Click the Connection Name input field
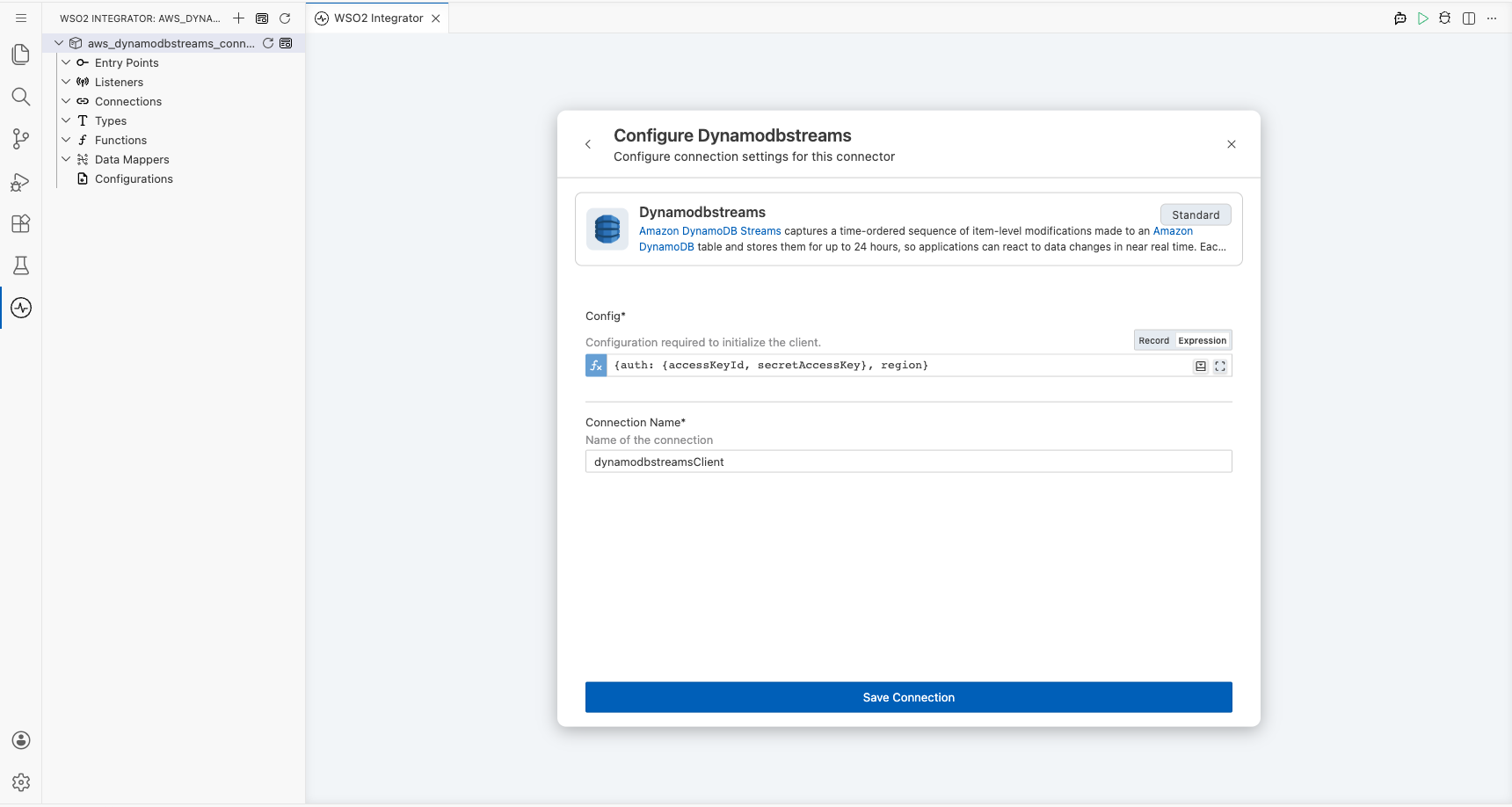Screen dimensions: 1512x807 click(908, 462)
